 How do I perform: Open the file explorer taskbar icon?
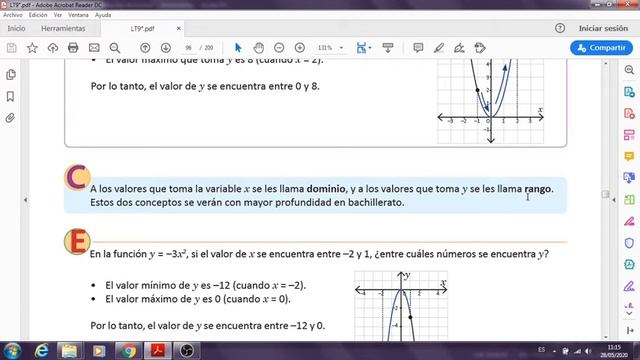[69, 351]
